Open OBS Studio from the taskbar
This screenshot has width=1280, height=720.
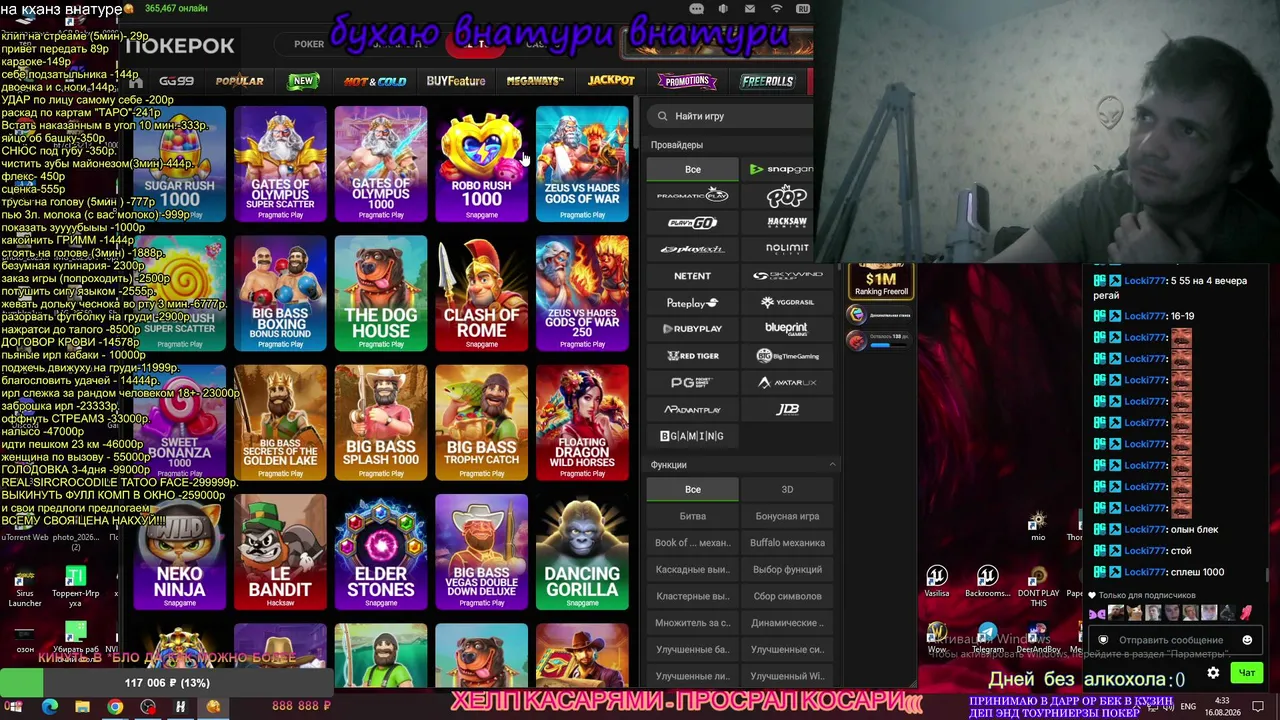point(148,707)
